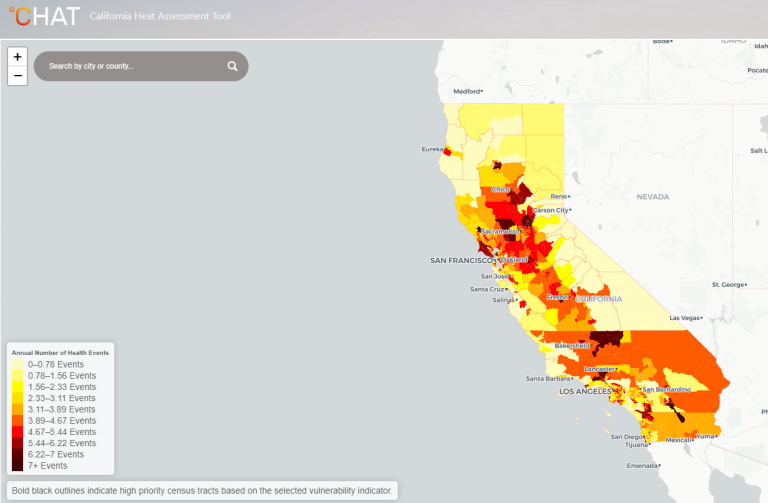Click the SAN FRANCISCO map label
The width and height of the screenshot is (768, 503).
pyautogui.click(x=461, y=261)
